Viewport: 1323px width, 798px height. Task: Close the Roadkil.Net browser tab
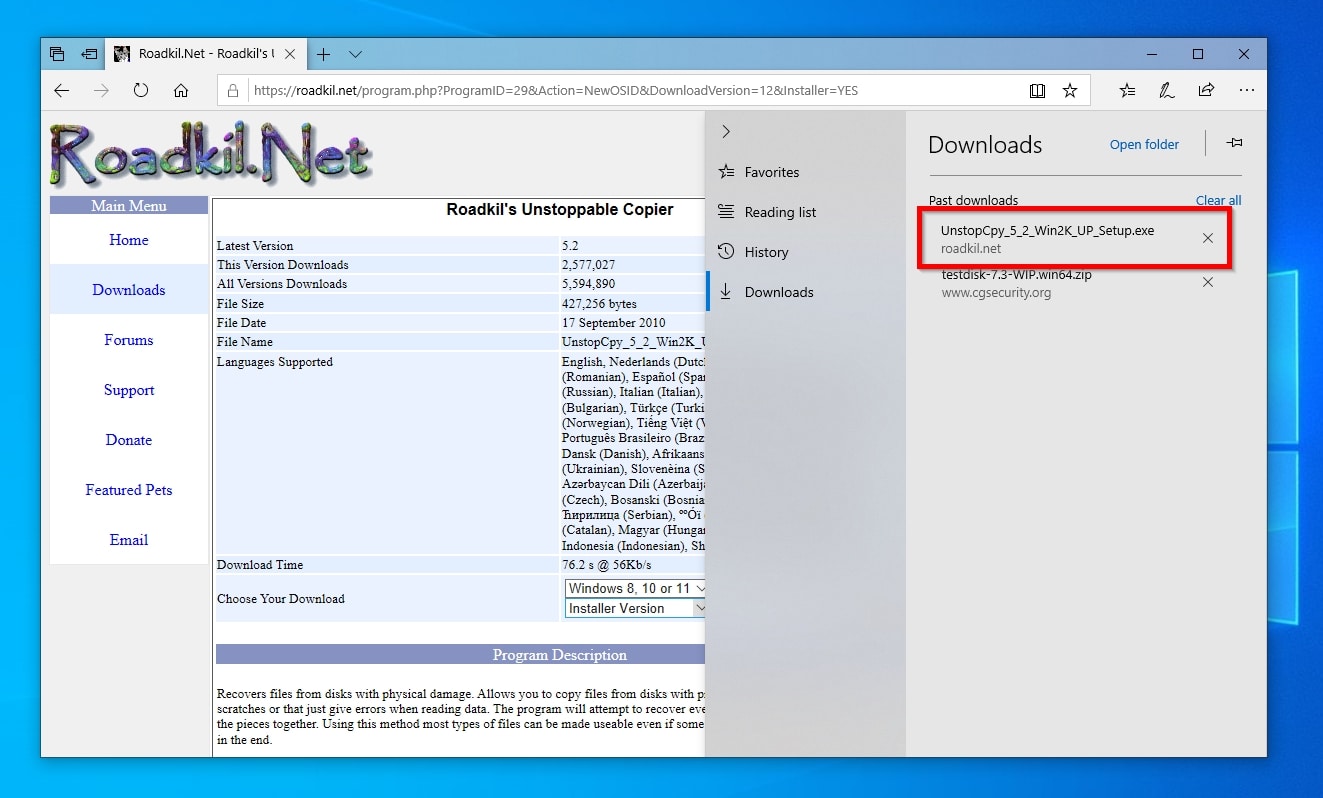292,54
